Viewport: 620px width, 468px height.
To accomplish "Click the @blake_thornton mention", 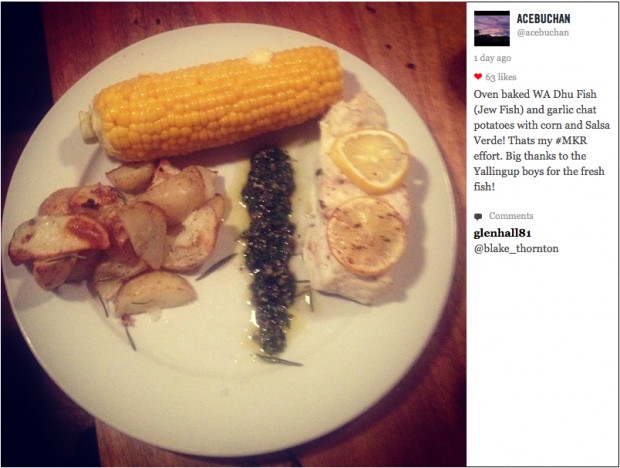I will point(516,249).
